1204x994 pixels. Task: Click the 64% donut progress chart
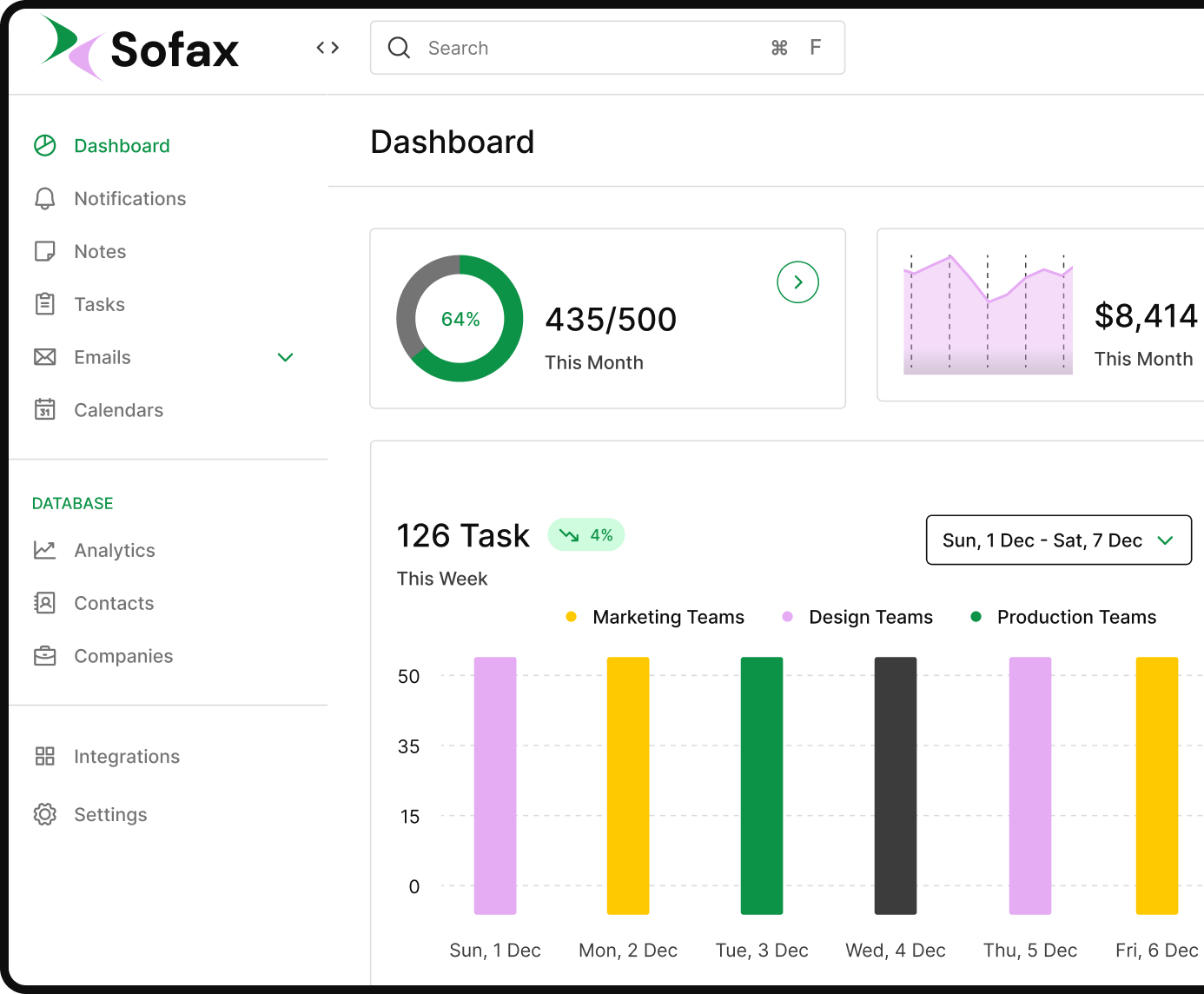(x=460, y=319)
